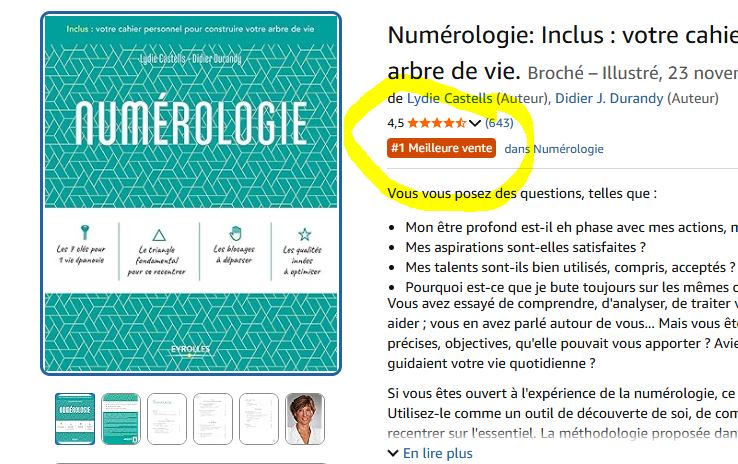The image size is (738, 464).
Task: Click the chevron beside En lire plus
Action: click(393, 453)
